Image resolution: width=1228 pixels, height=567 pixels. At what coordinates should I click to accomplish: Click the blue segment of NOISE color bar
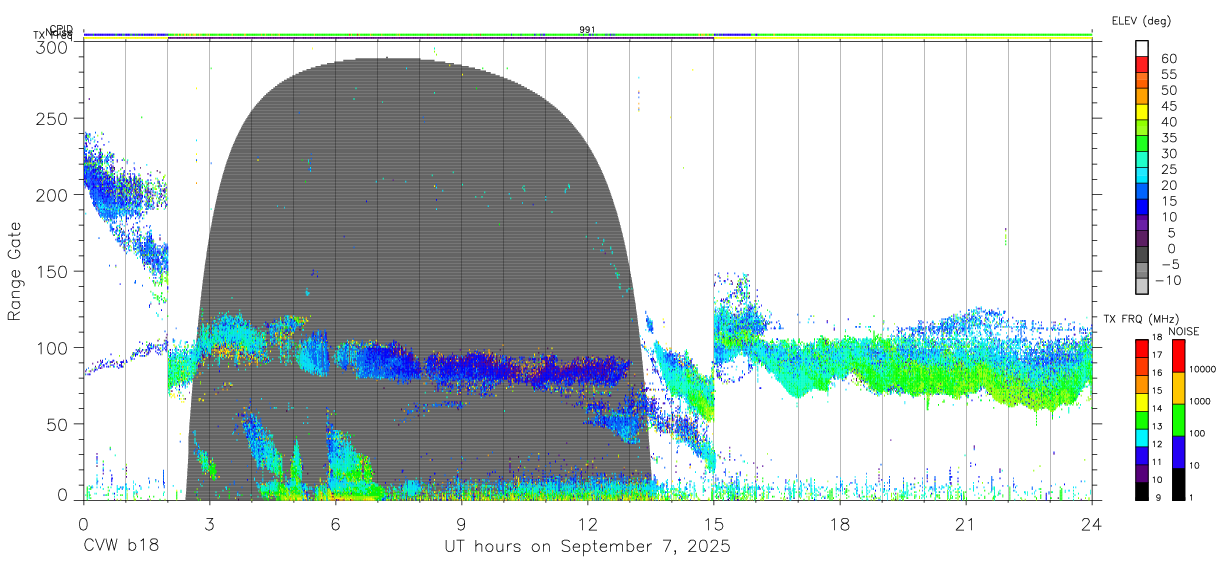click(1177, 451)
